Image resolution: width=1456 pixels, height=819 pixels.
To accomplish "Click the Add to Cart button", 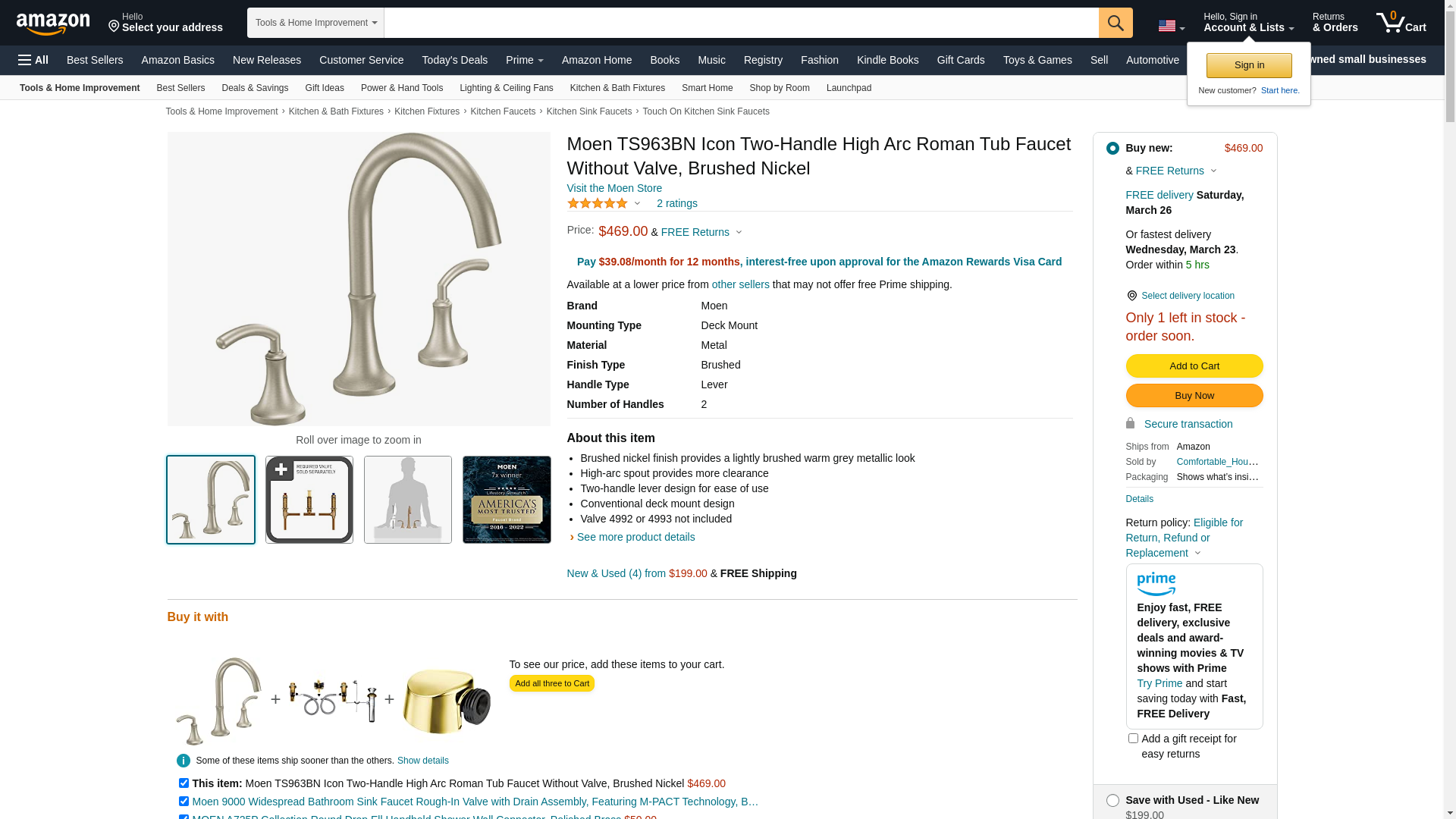I will 1194,366.
